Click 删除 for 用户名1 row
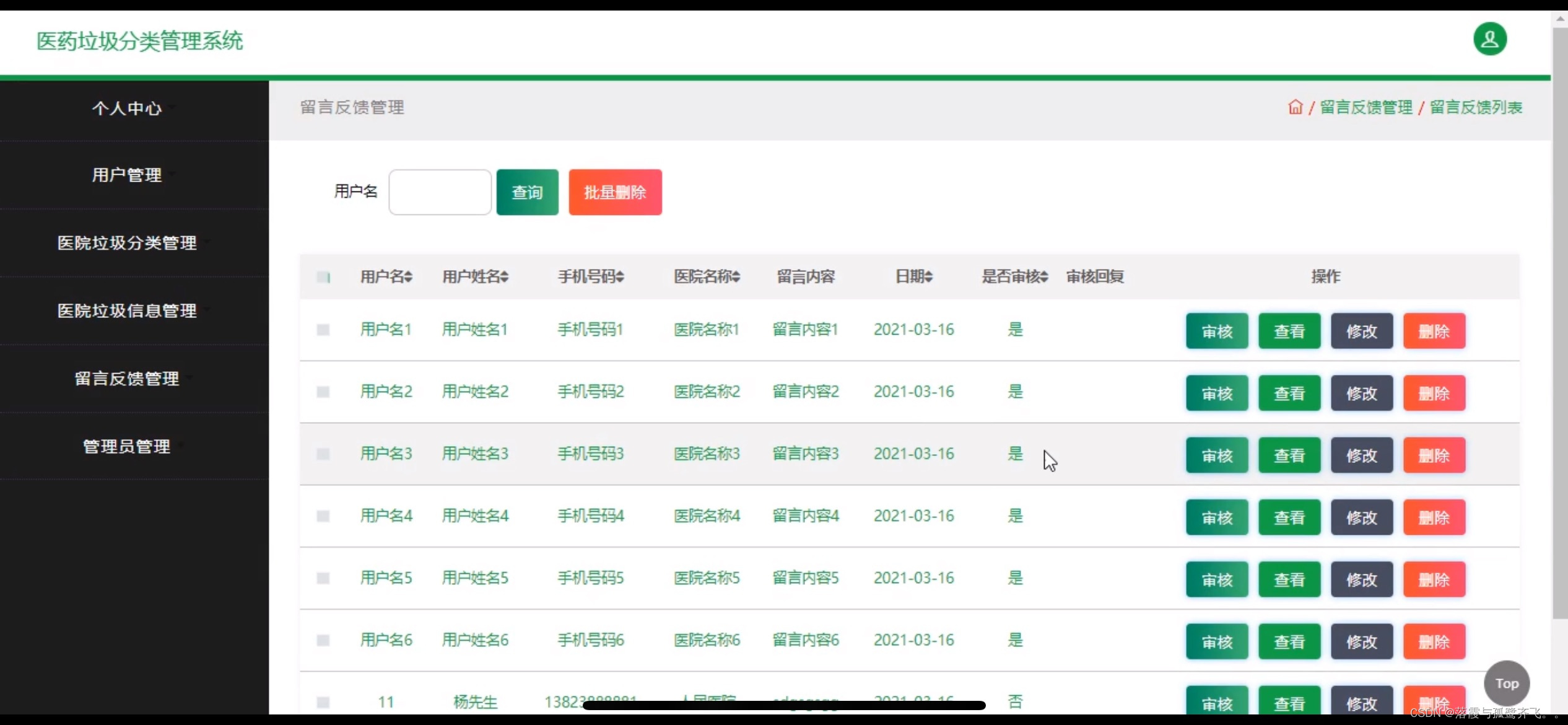Screen dimensions: 1568x725 1434,331
